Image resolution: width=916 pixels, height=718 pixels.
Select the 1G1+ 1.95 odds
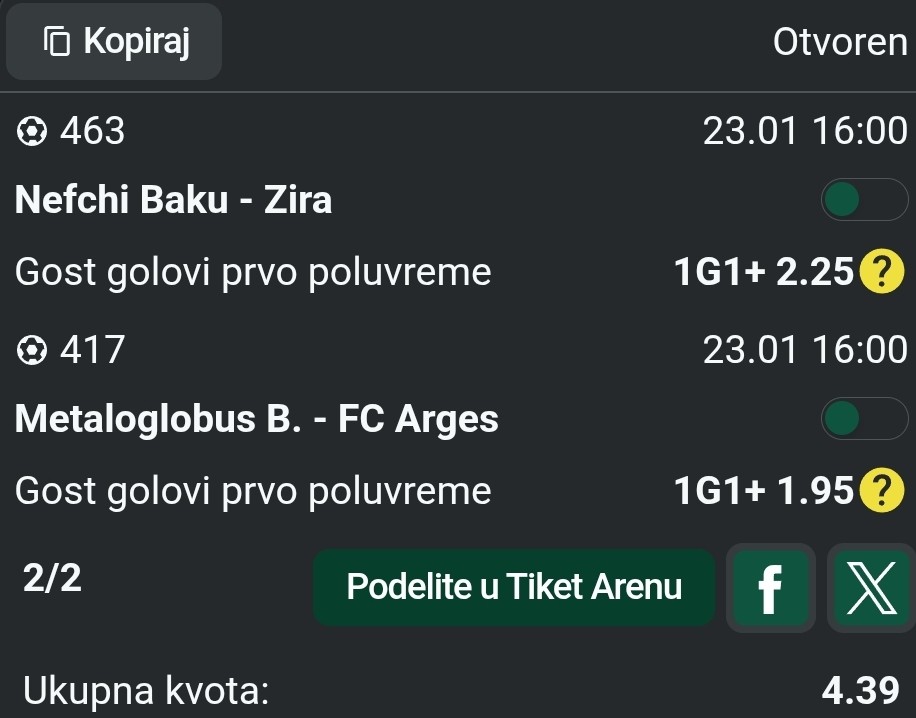pos(765,490)
